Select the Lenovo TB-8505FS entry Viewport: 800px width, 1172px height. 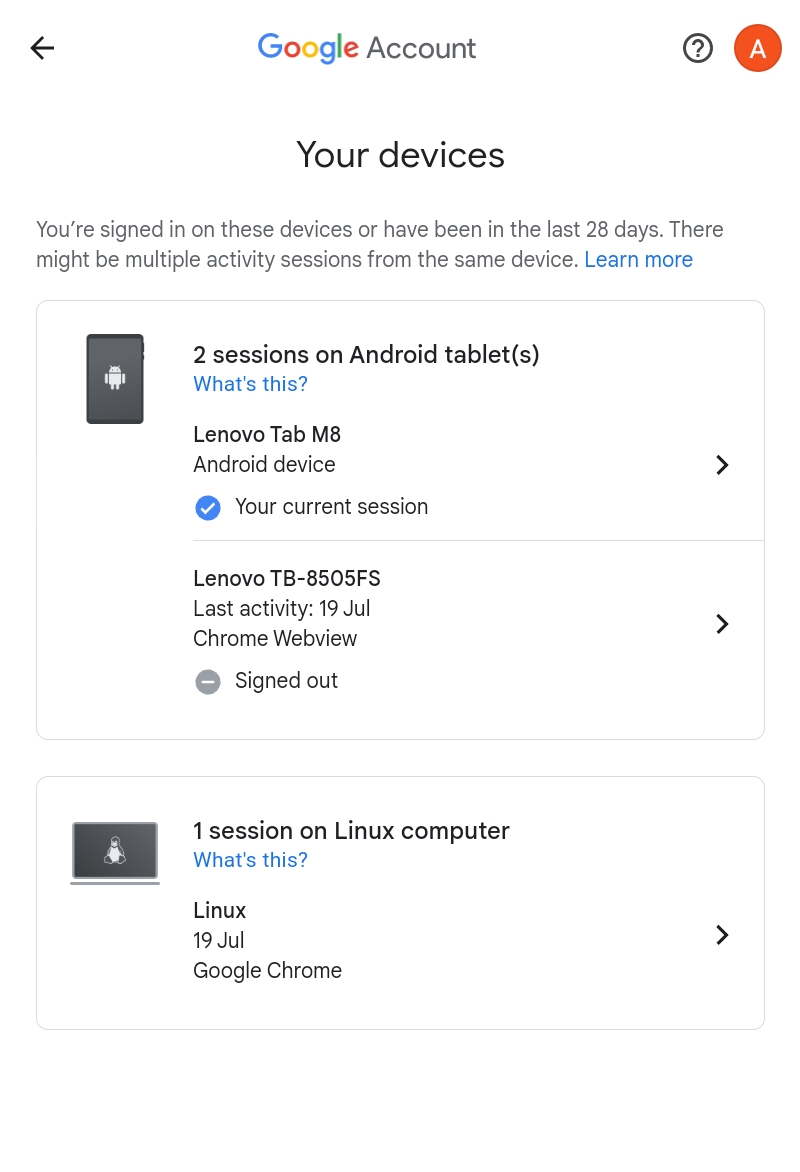coord(287,579)
